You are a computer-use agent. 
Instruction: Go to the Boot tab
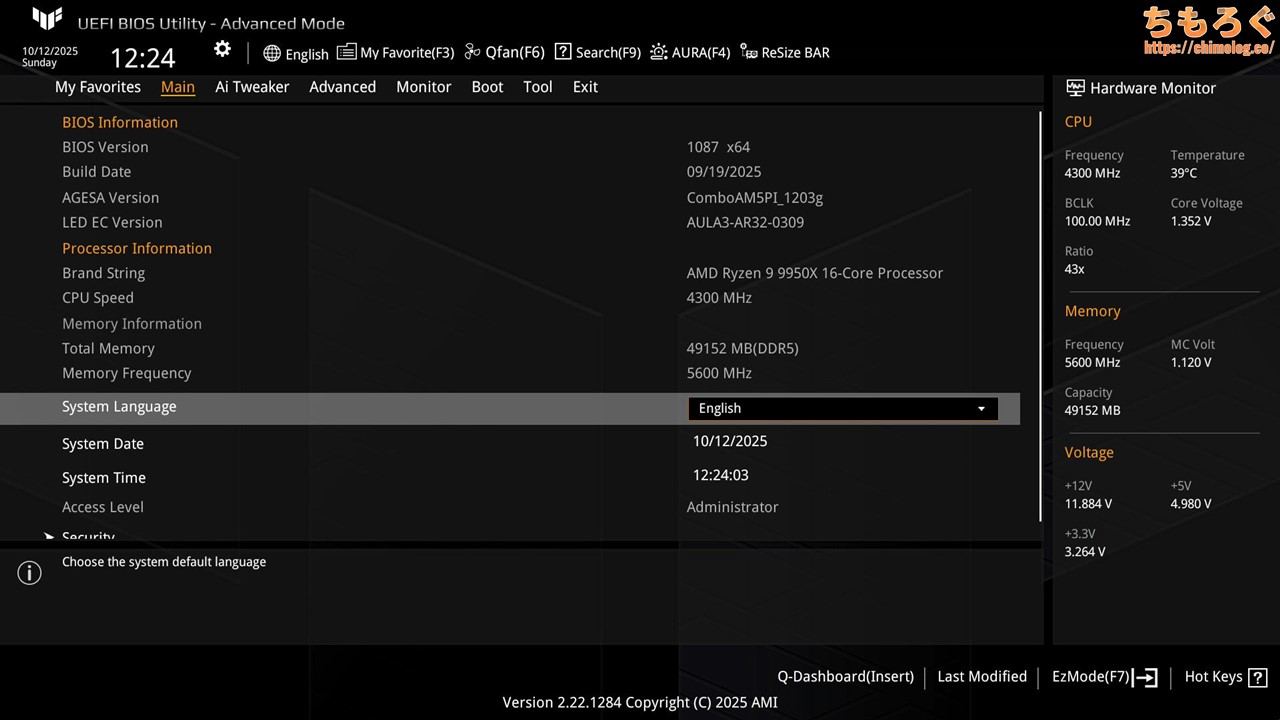(x=487, y=87)
